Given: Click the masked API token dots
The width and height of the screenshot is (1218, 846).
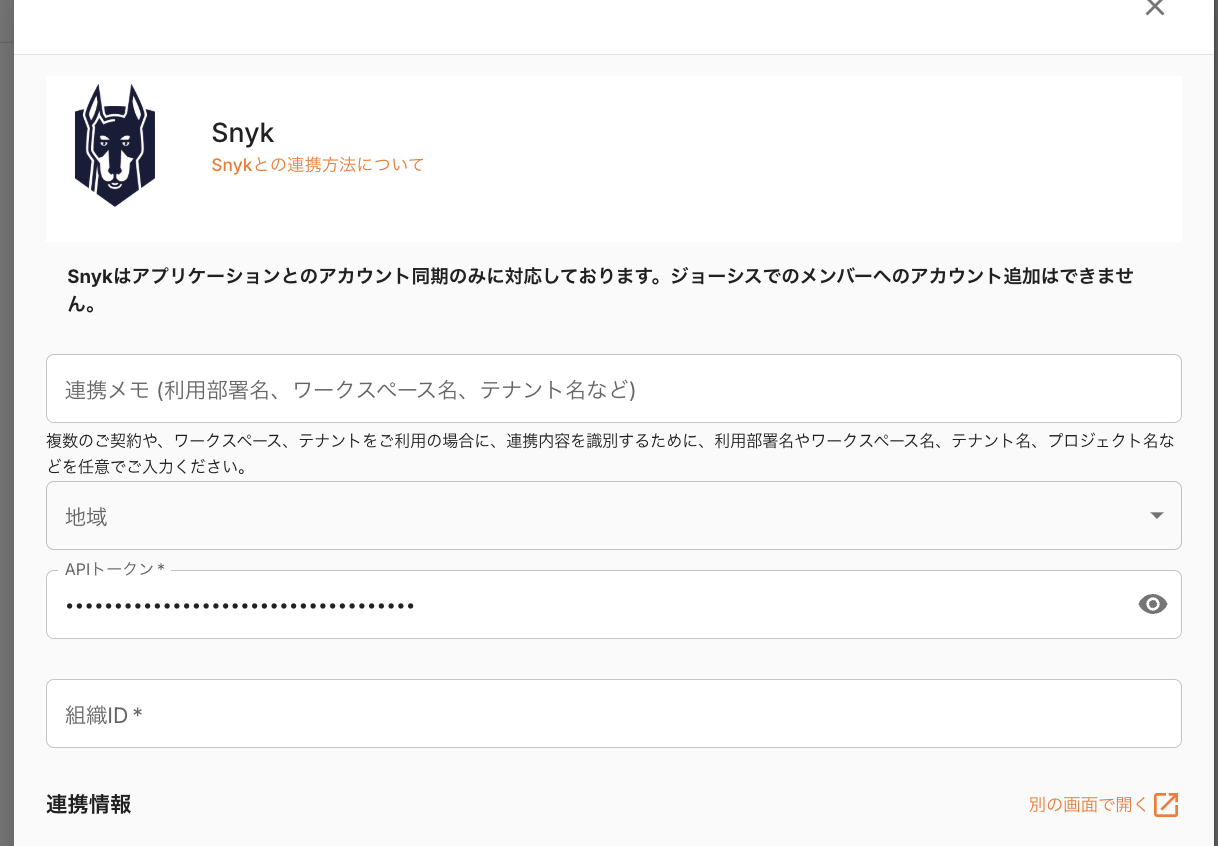Looking at the screenshot, I should tap(240, 606).
